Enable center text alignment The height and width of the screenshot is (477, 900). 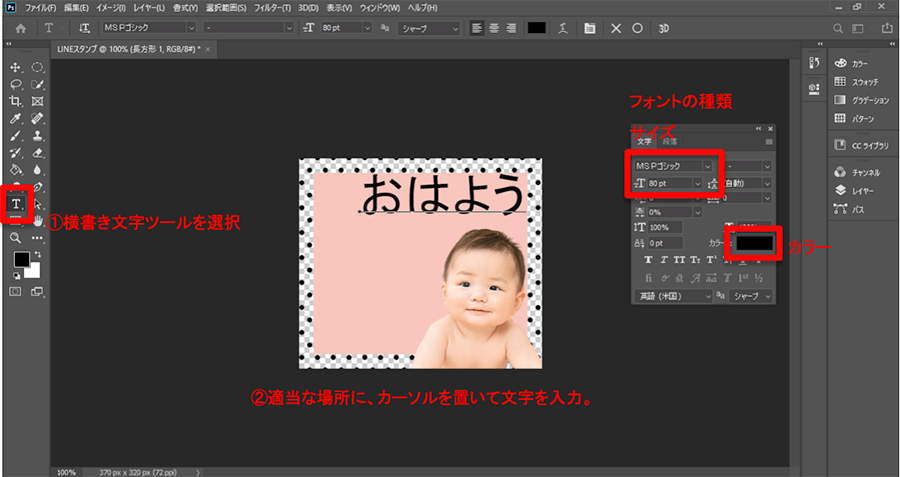point(492,28)
